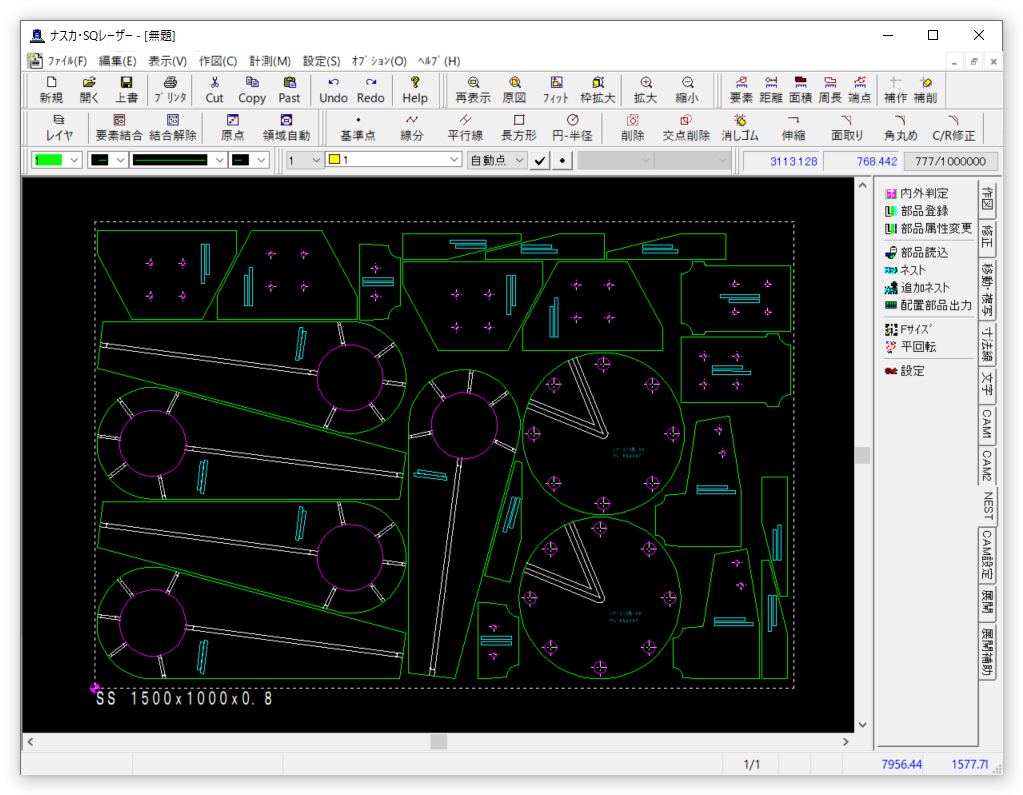1023x795 pixels.
Task: Open Help with the question-mark icon
Action: [x=415, y=89]
